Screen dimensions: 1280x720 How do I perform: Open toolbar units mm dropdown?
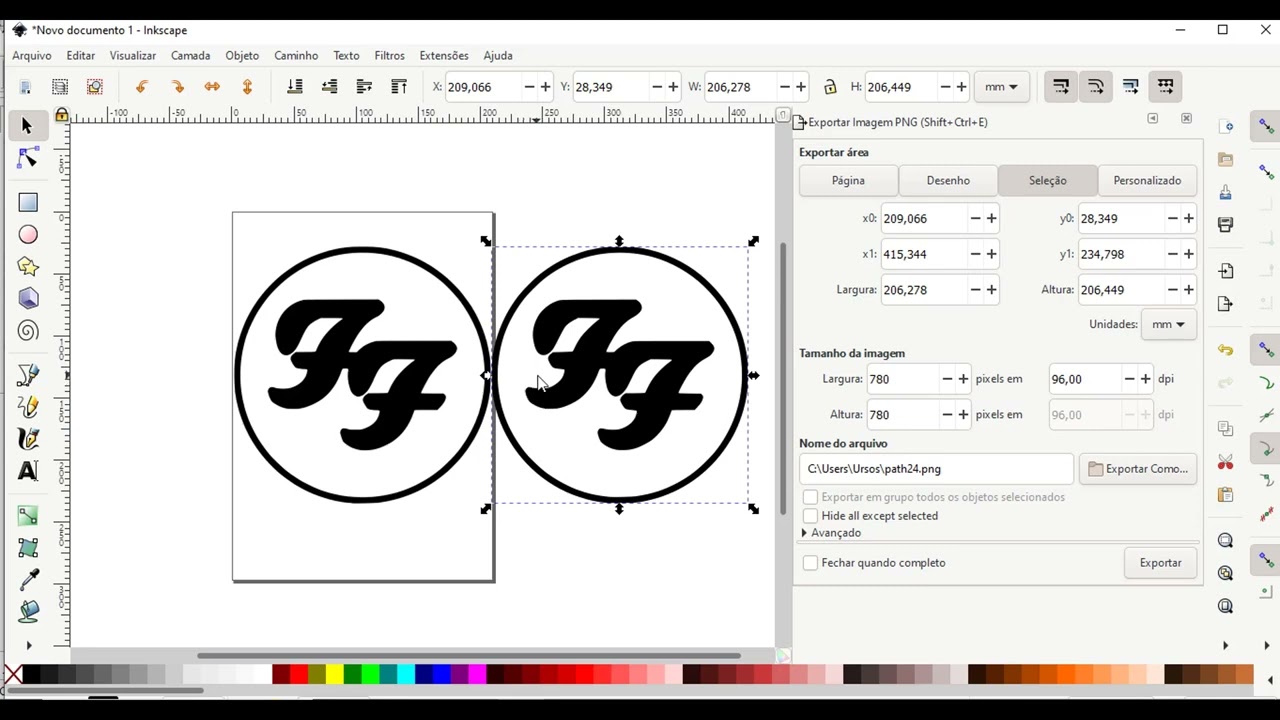point(1001,87)
